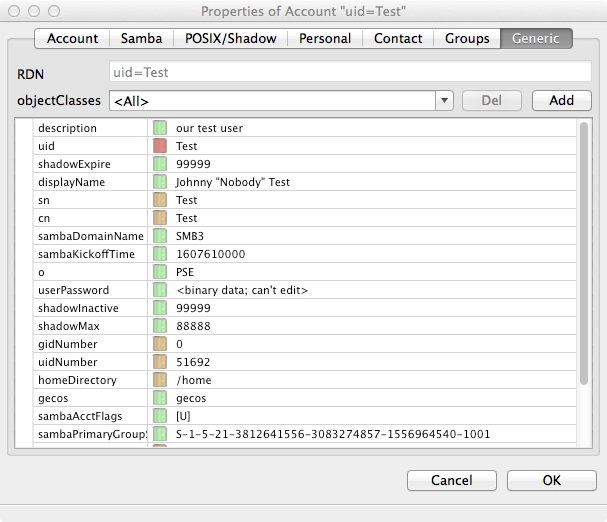
Task: Open the POSIX/Shadow tab
Action: tap(231, 38)
